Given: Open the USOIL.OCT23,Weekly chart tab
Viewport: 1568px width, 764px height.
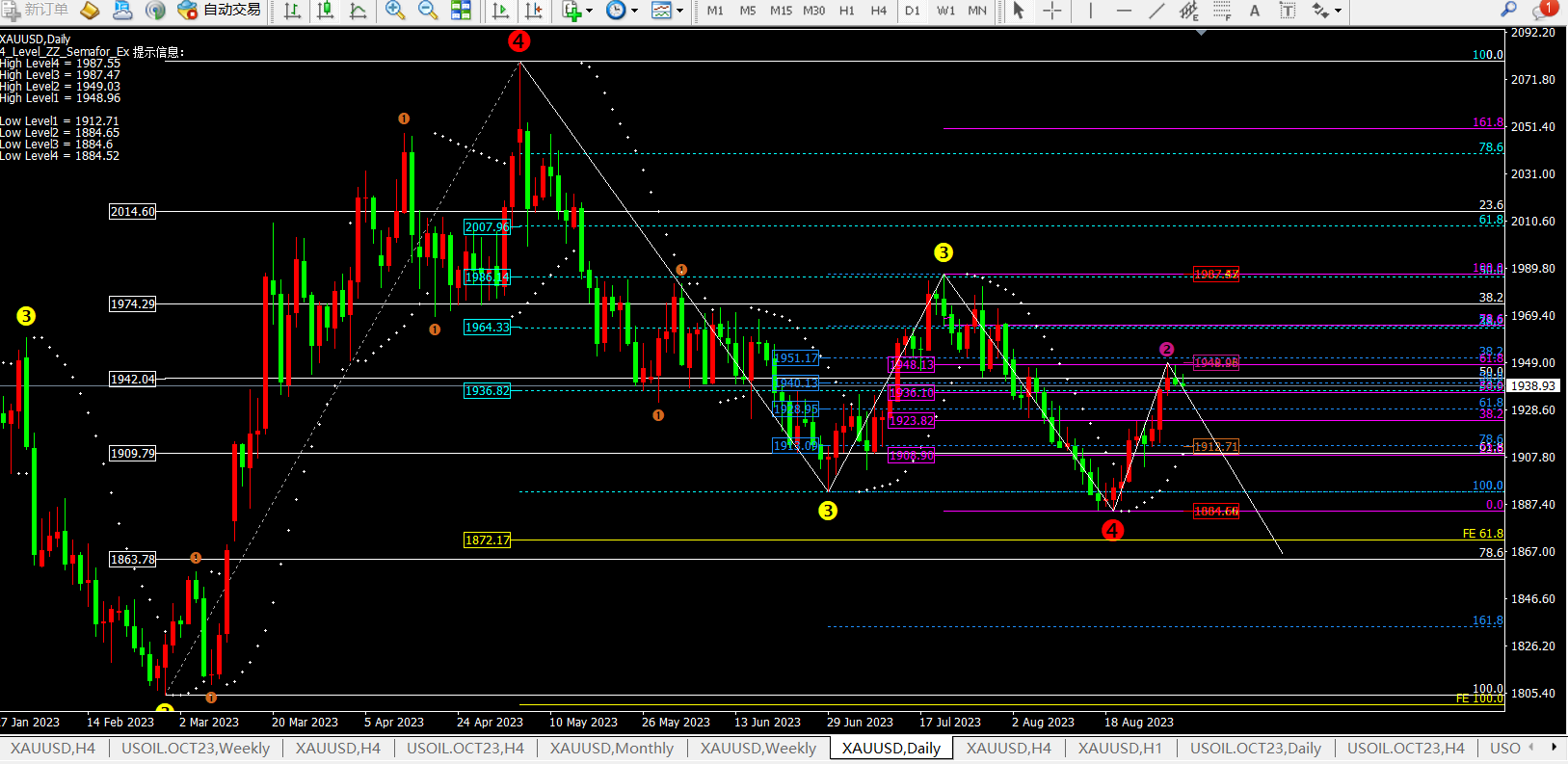Looking at the screenshot, I should [x=196, y=748].
